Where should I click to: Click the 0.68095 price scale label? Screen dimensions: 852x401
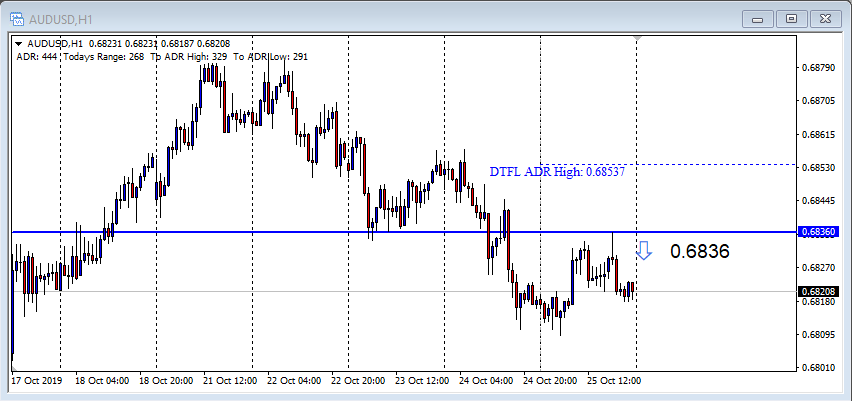pyautogui.click(x=818, y=334)
